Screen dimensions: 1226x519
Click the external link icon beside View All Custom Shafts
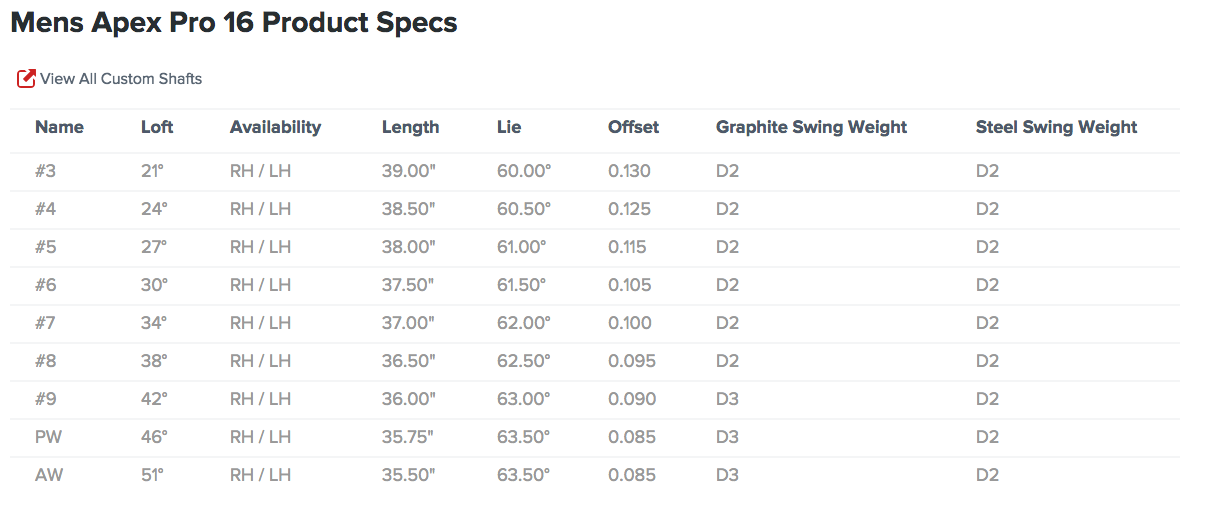(x=27, y=78)
